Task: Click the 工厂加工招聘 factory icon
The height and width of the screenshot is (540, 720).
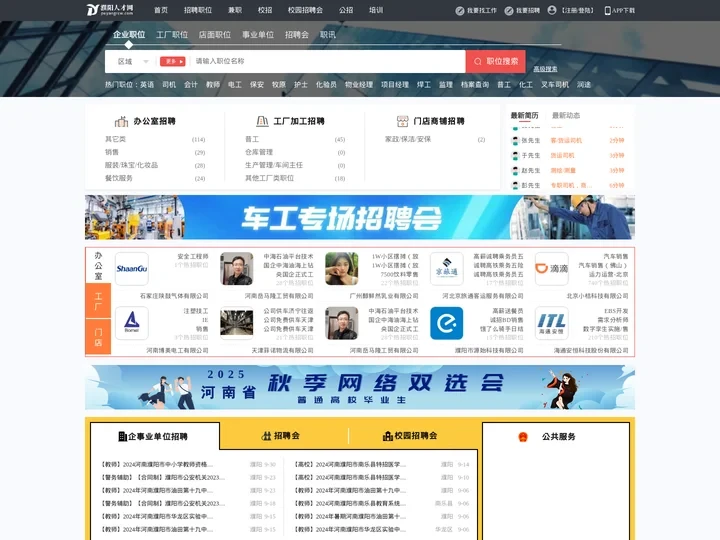Action: point(262,121)
